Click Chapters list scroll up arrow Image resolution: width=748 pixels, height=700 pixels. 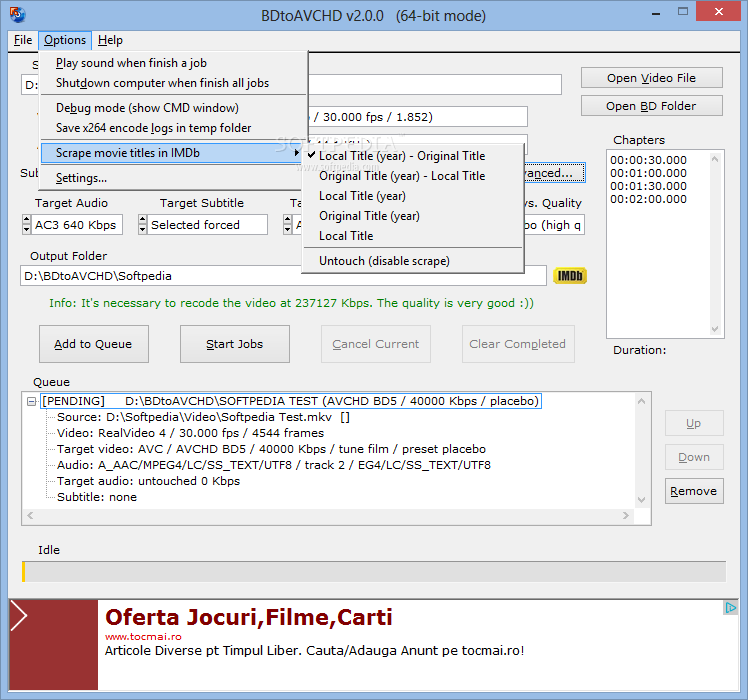coord(715,159)
